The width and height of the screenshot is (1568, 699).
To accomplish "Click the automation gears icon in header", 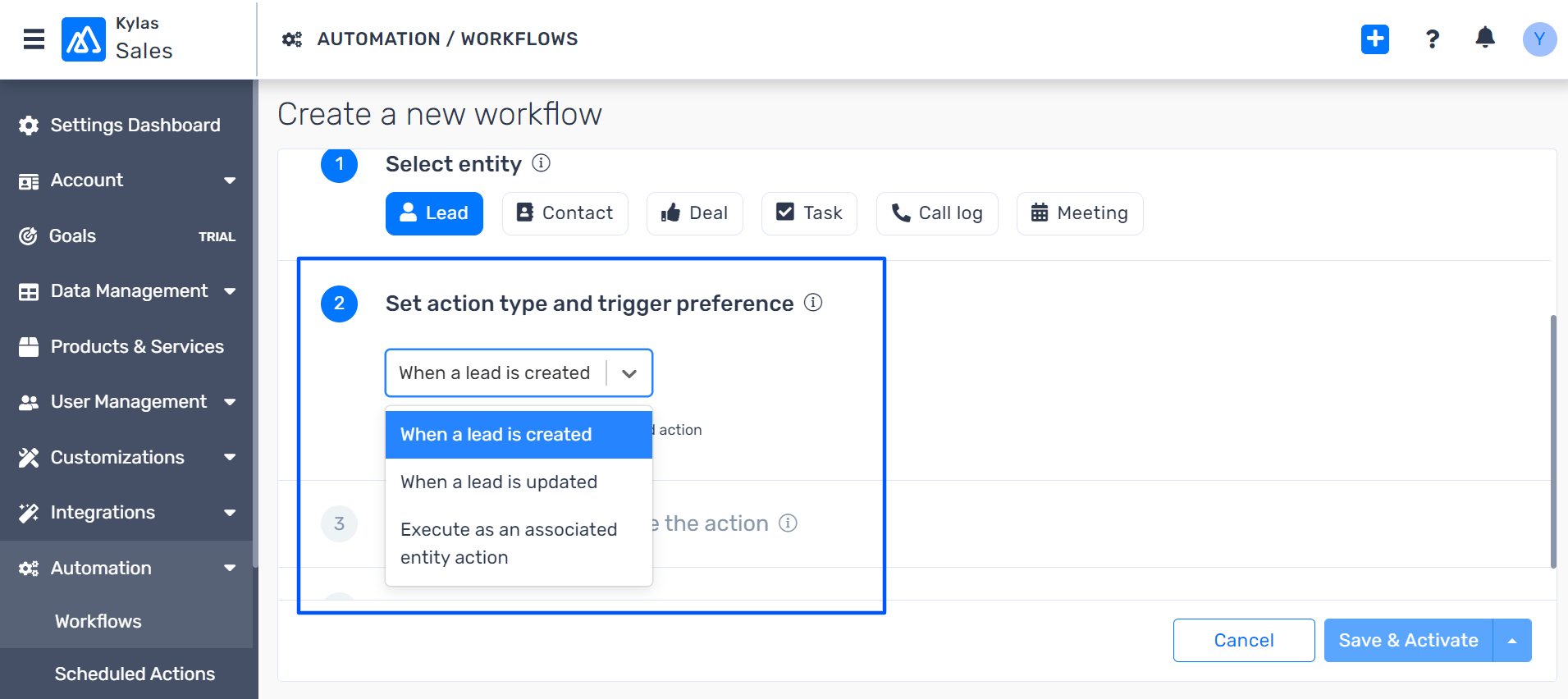I will tap(292, 39).
